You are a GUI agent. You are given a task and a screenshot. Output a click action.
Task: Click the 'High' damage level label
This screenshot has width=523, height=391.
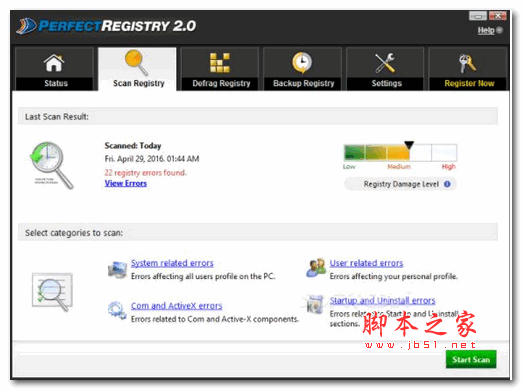coord(449,166)
